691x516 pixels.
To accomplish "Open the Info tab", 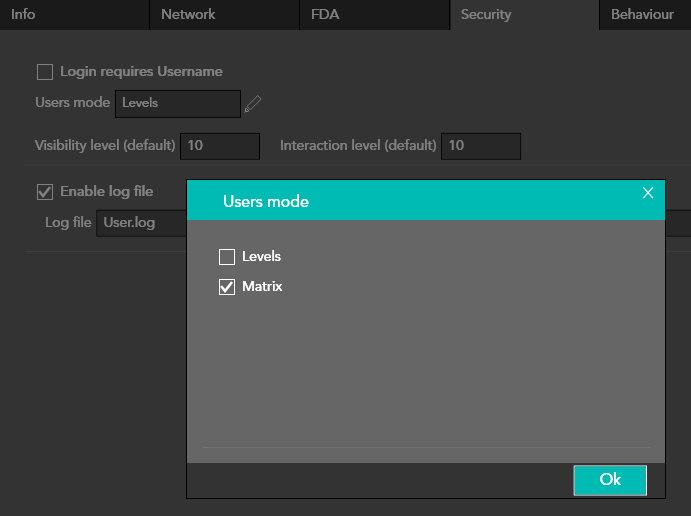I will tap(23, 15).
